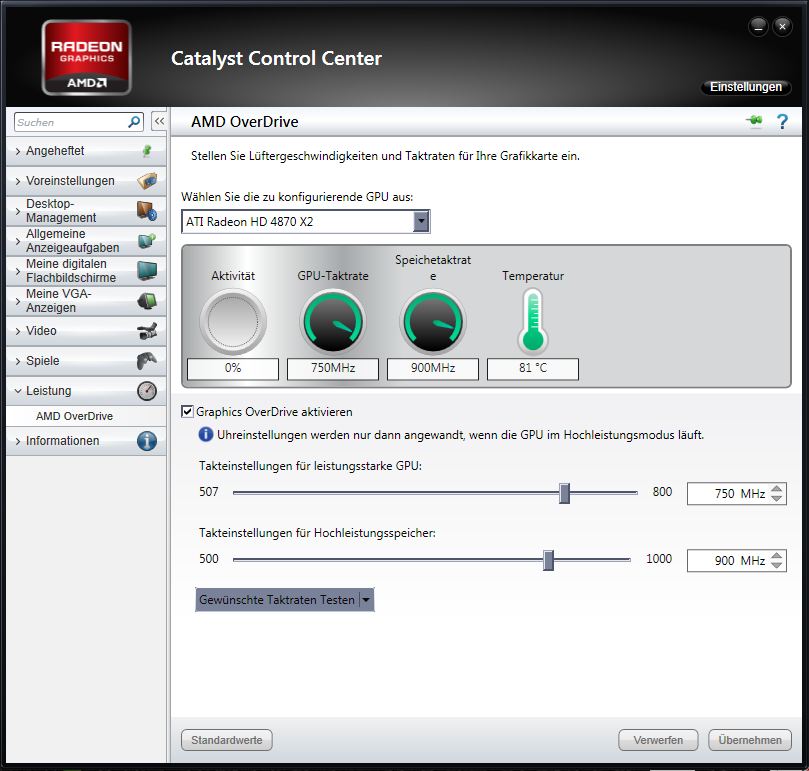Decrease memory clock with down arrow
Viewport: 809px width, 771px height.
(776, 565)
